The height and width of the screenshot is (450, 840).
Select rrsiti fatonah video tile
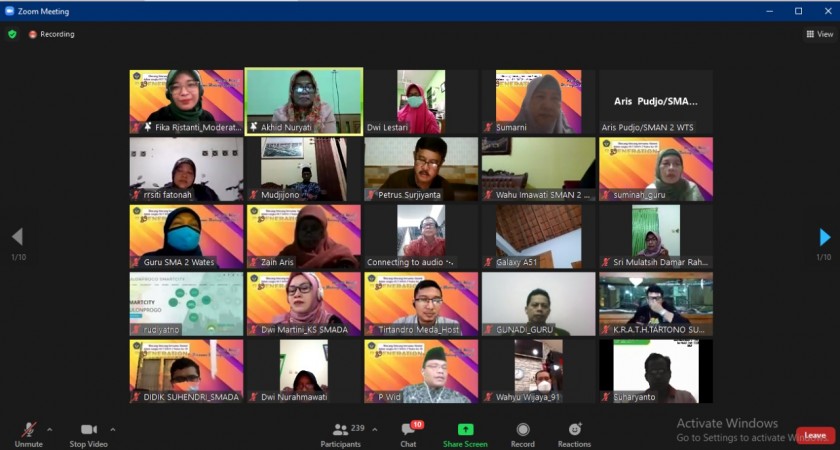pos(186,169)
